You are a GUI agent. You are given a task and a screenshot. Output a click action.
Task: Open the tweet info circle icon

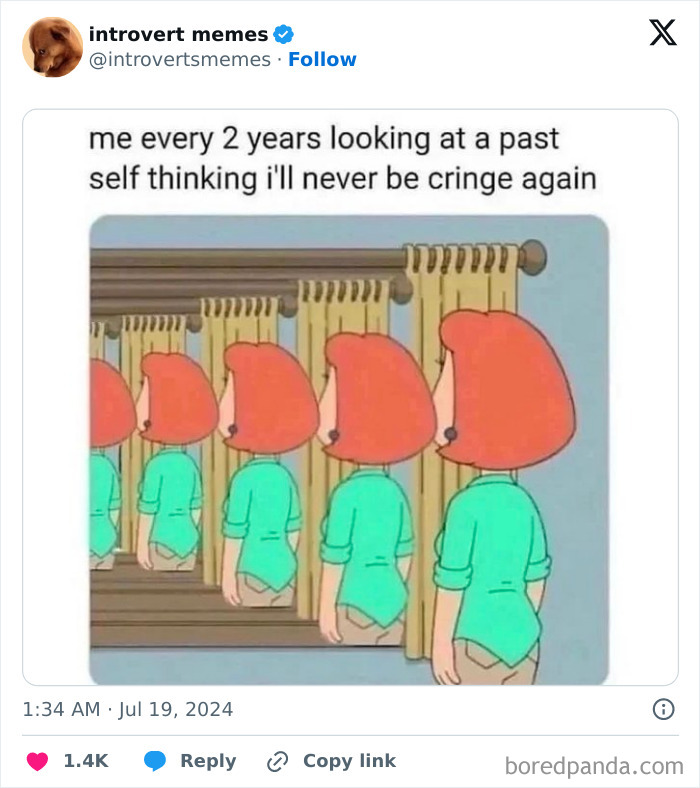pyautogui.click(x=662, y=709)
